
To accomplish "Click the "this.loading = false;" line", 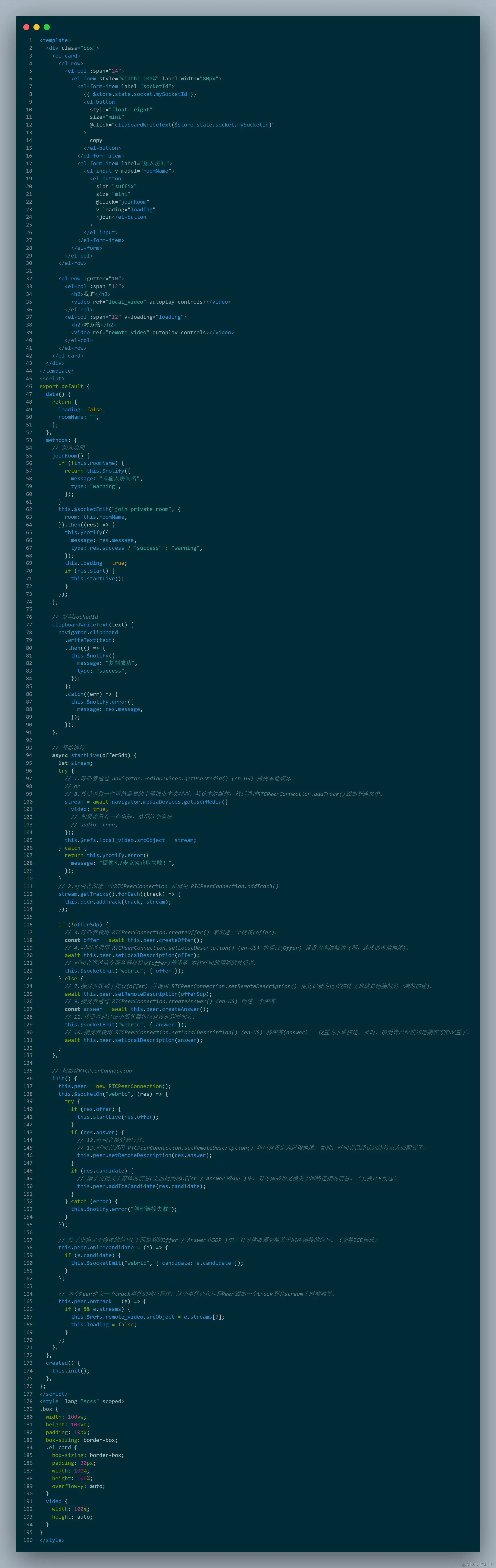I will click(x=103, y=1325).
